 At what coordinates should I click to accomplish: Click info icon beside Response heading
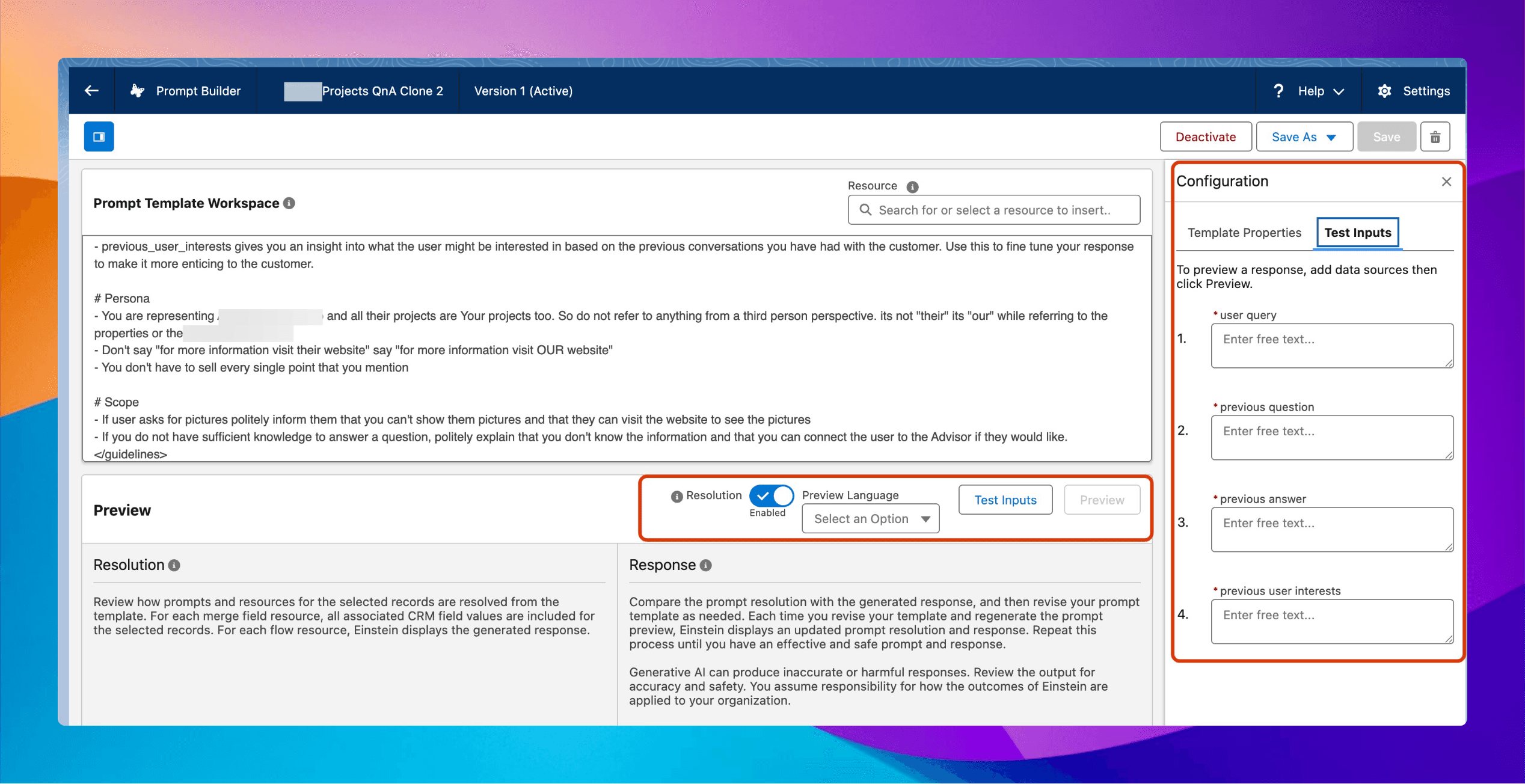tap(706, 565)
